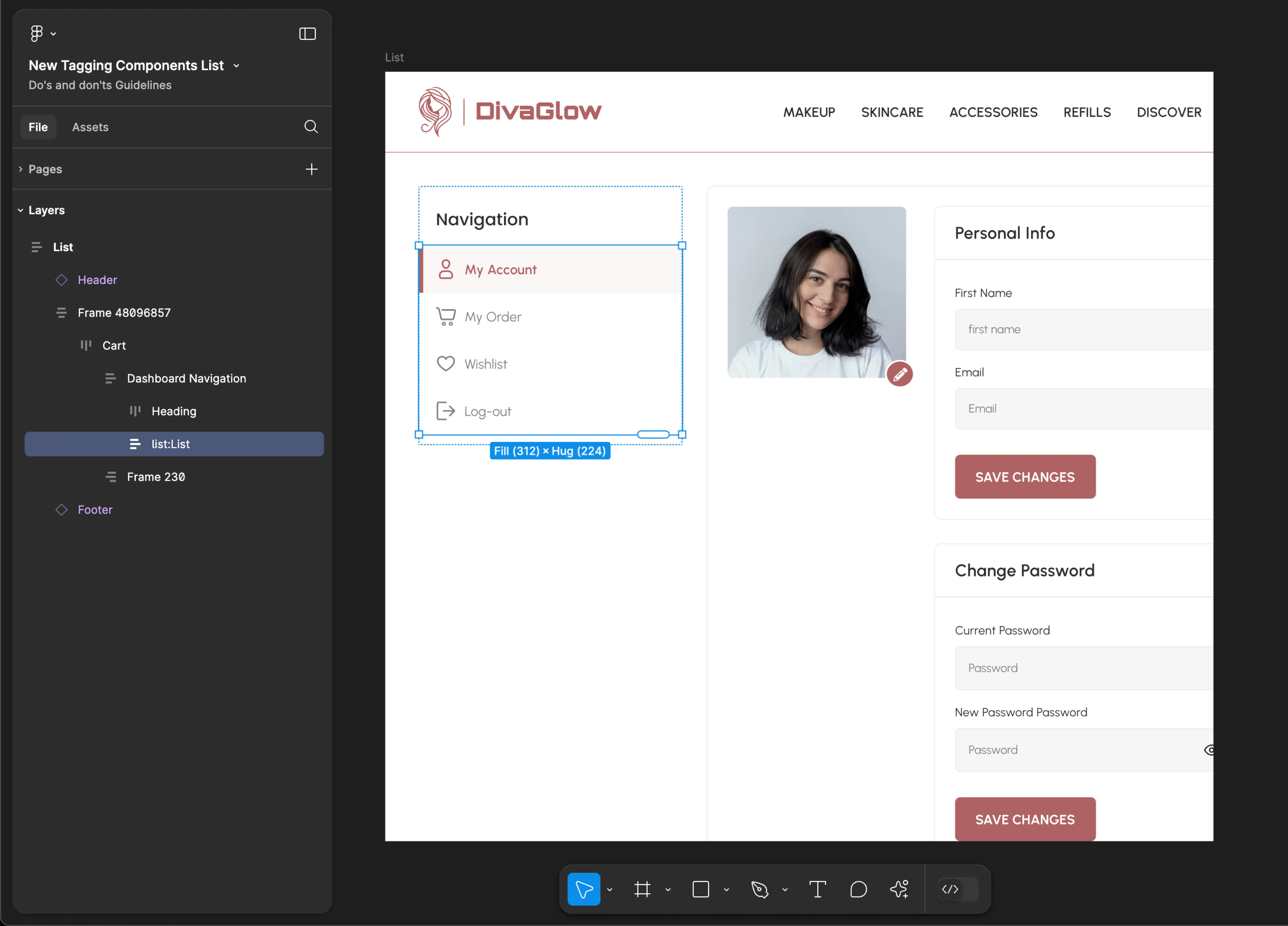The height and width of the screenshot is (926, 1288).
Task: Open Pen tool options dropdown arrow
Action: click(785, 890)
